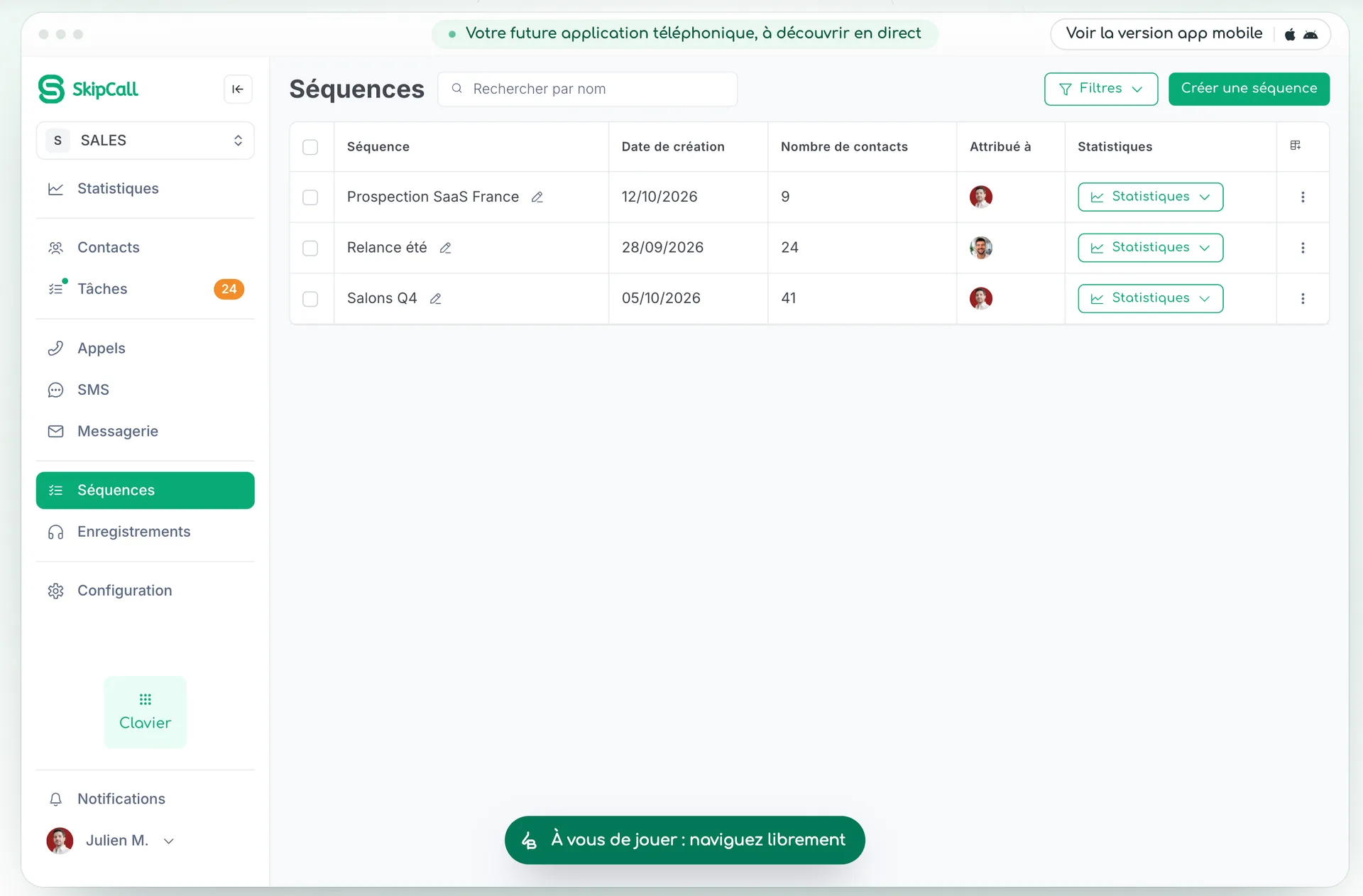This screenshot has height=896, width=1363.
Task: Go to Contacts in the sidebar
Action: click(x=145, y=248)
